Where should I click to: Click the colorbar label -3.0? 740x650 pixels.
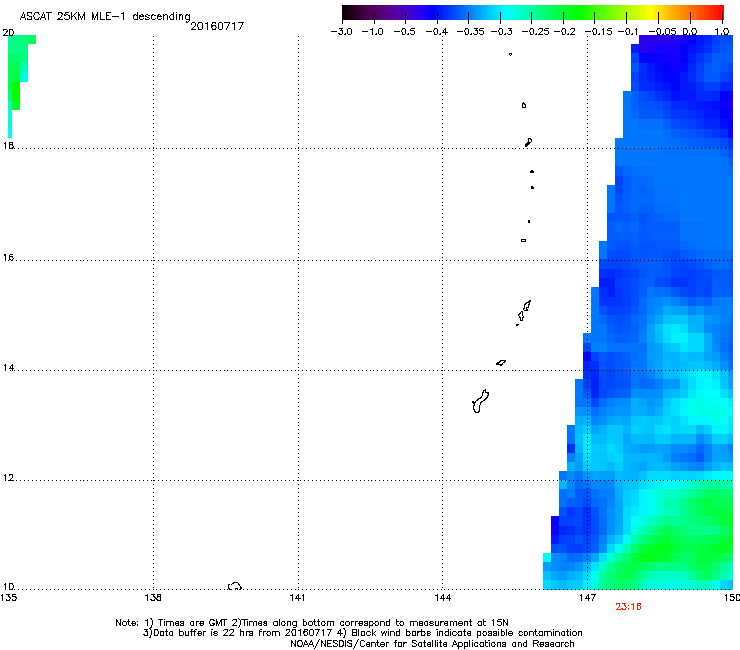(x=341, y=32)
